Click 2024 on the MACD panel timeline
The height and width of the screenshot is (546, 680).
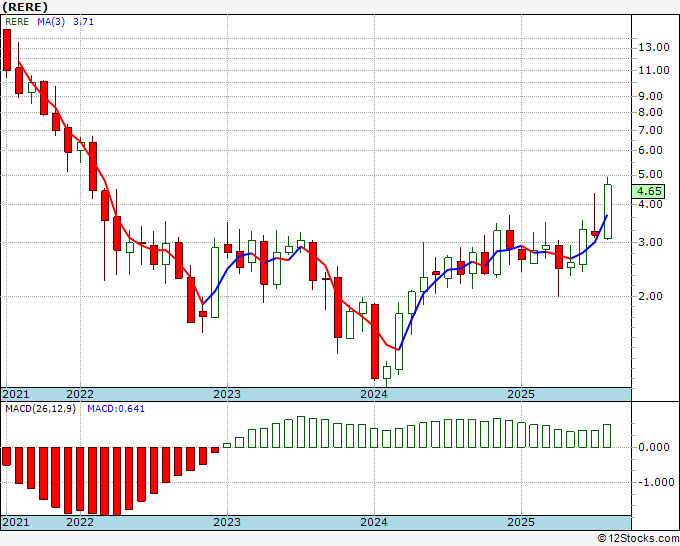click(x=374, y=522)
